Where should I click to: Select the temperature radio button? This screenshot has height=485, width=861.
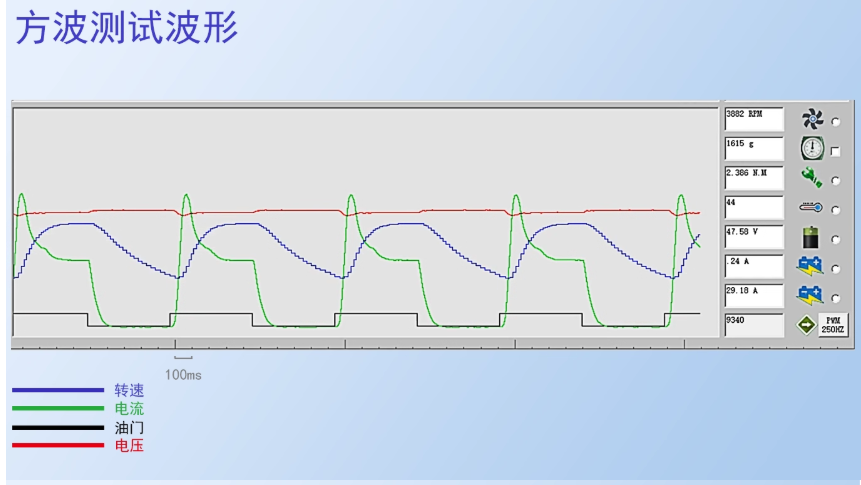836,210
